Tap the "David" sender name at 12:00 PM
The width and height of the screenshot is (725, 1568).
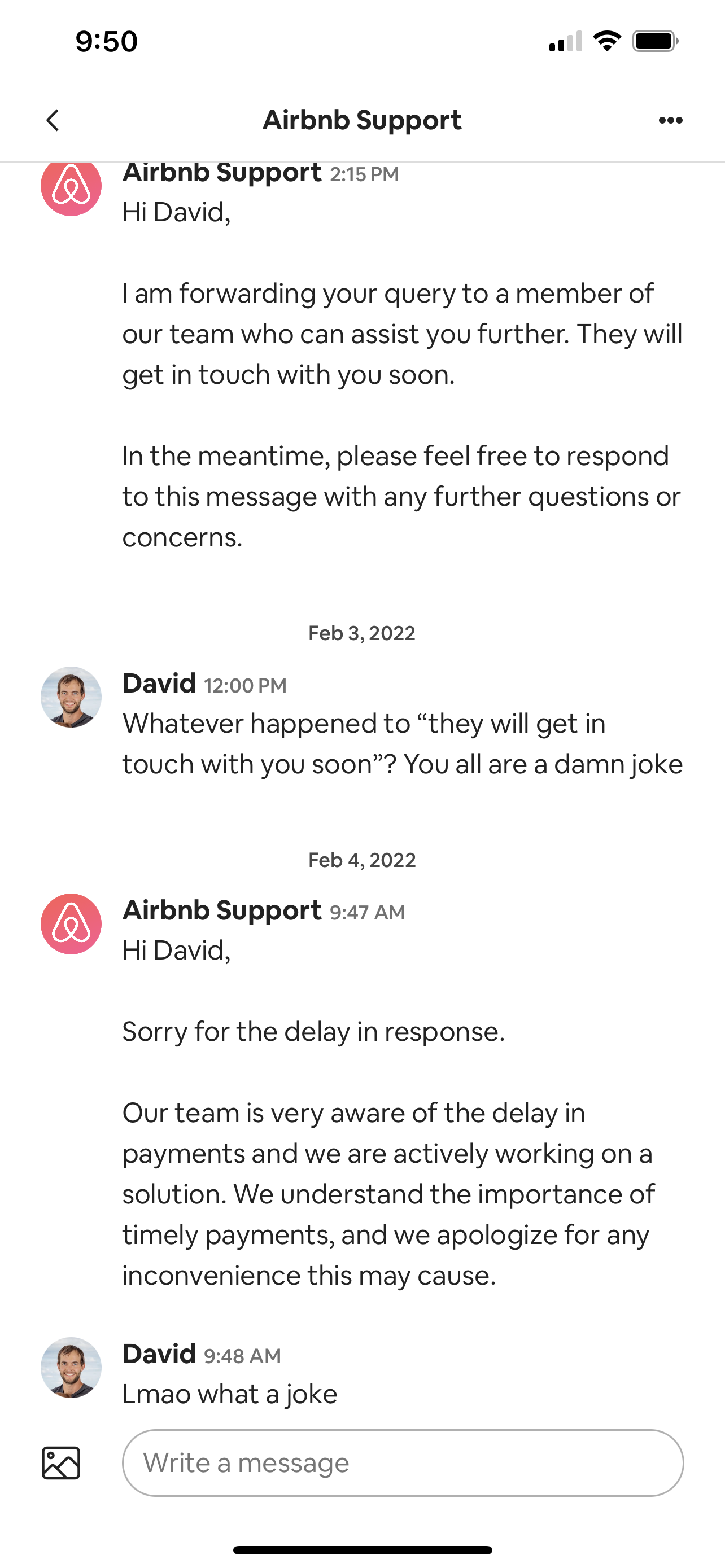[159, 684]
